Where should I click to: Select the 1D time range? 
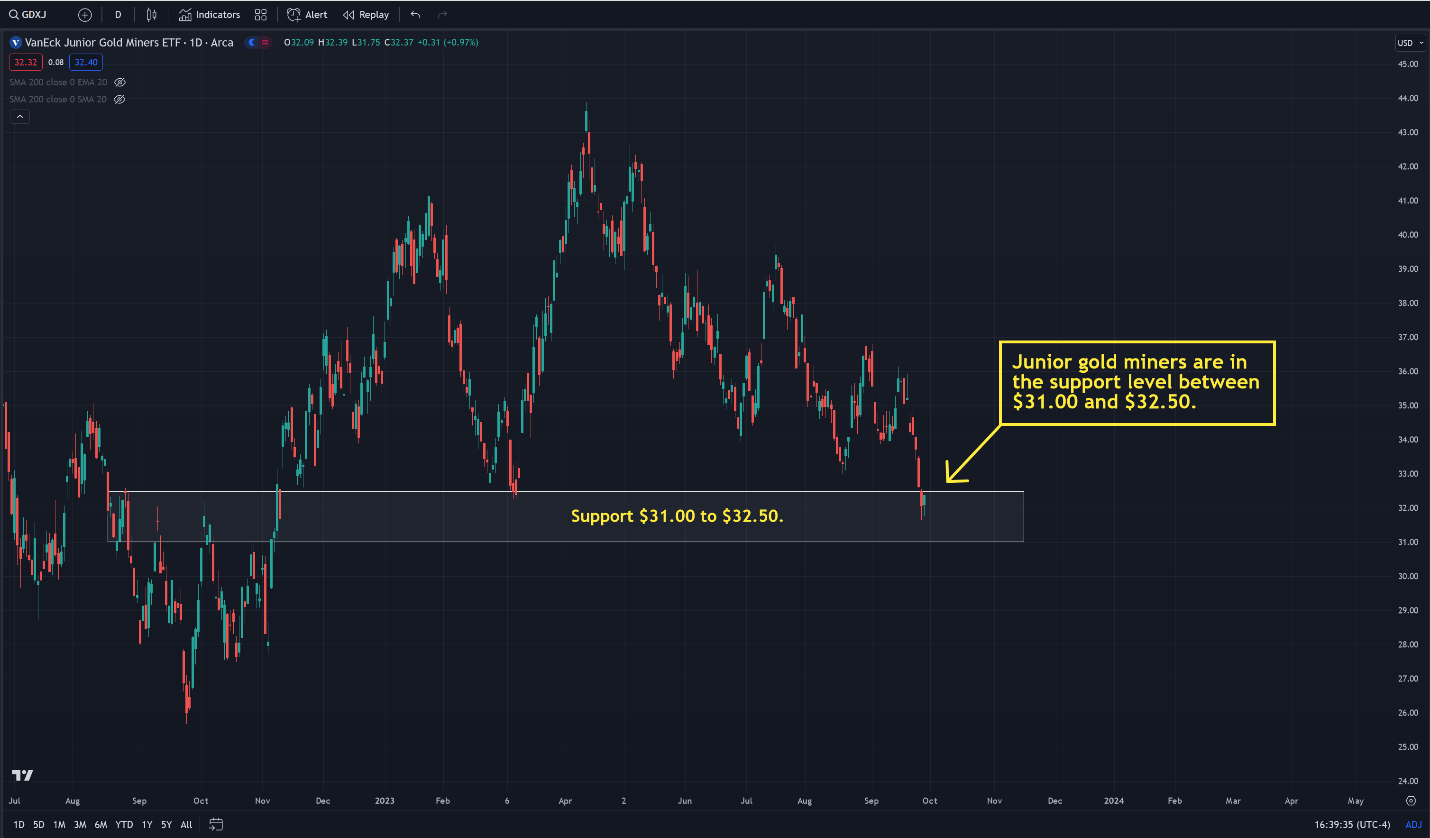pos(19,825)
